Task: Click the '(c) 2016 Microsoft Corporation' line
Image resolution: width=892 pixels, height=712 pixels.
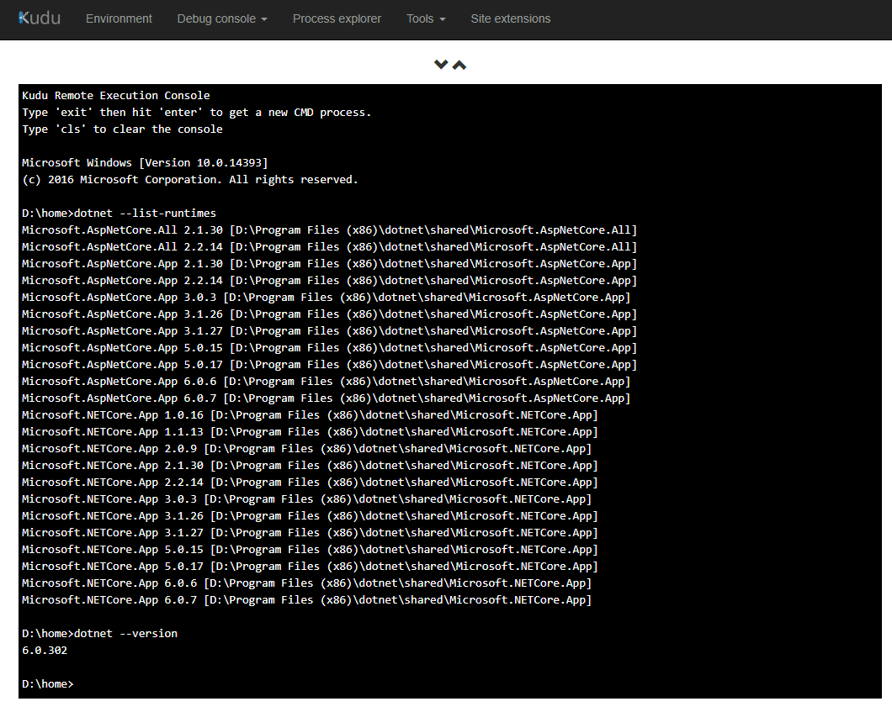Action: click(x=190, y=180)
